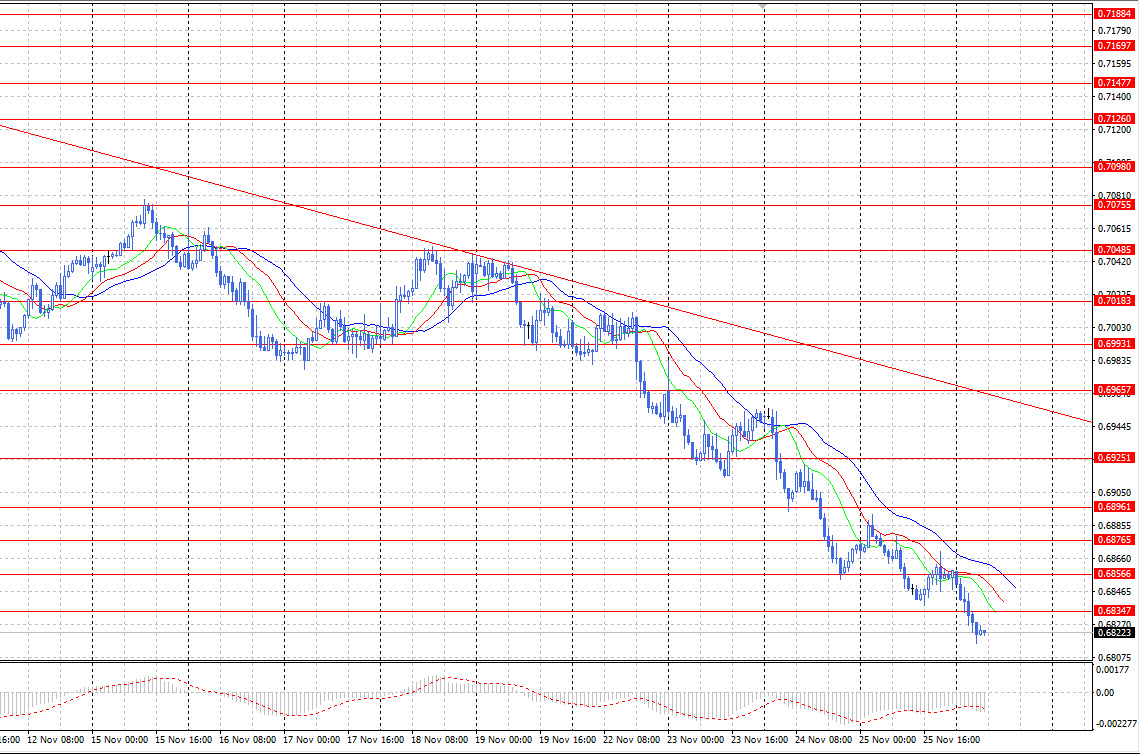Click the current price label 0.68223
Image resolution: width=1140 pixels, height=754 pixels.
coord(1114,633)
